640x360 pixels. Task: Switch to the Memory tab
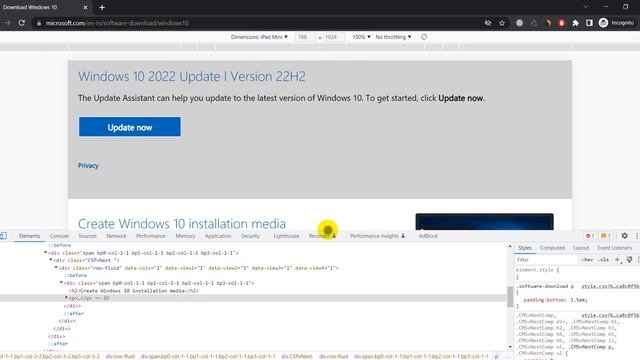185,236
